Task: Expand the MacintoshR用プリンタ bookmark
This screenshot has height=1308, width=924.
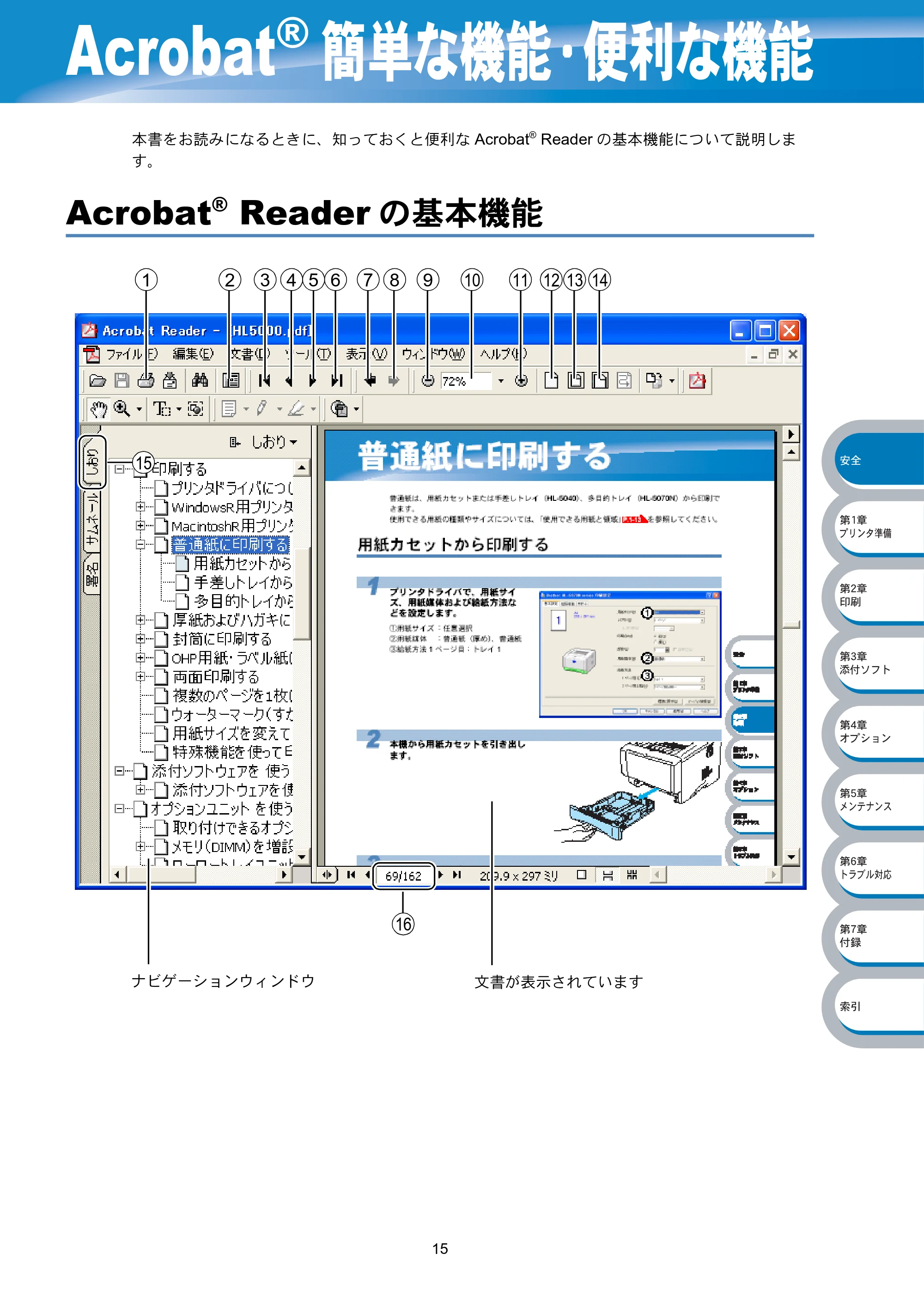Action: point(140,525)
